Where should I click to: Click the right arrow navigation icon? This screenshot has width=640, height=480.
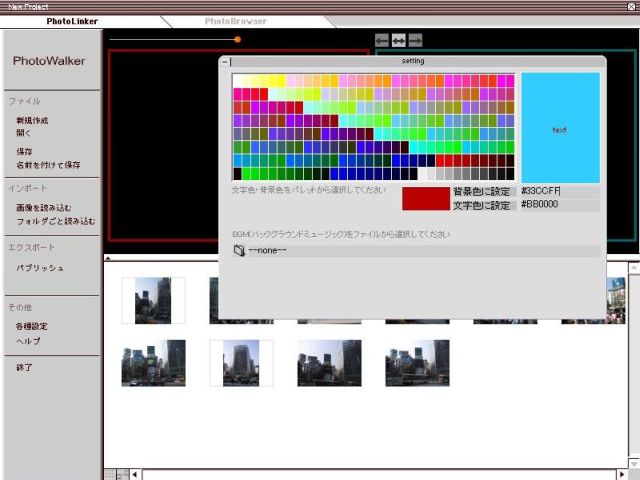coord(415,40)
